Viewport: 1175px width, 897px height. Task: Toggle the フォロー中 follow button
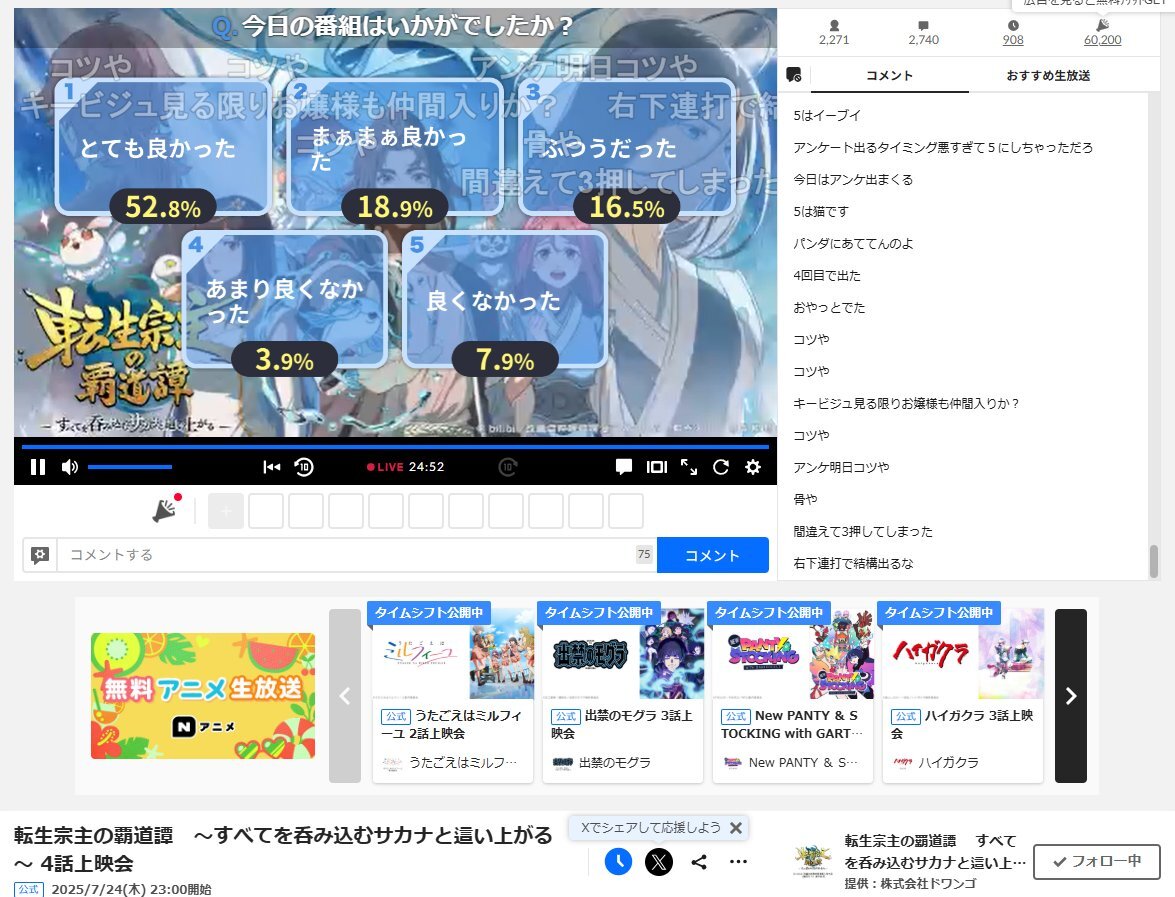point(1097,862)
